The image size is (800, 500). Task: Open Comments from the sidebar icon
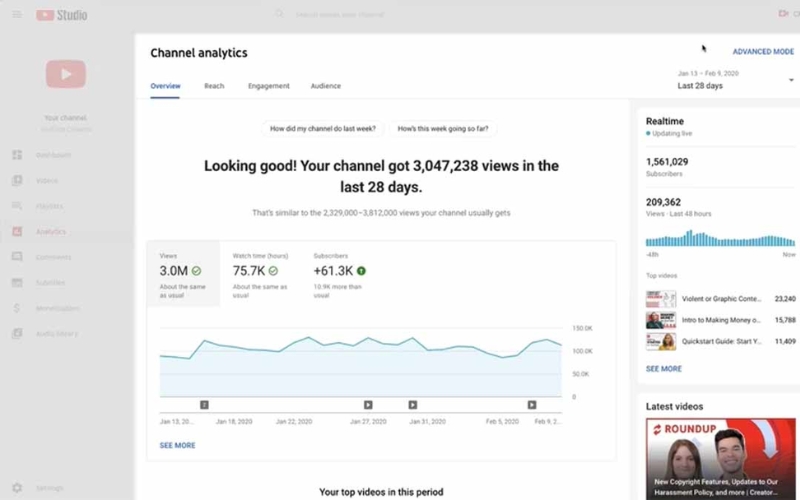click(x=17, y=257)
